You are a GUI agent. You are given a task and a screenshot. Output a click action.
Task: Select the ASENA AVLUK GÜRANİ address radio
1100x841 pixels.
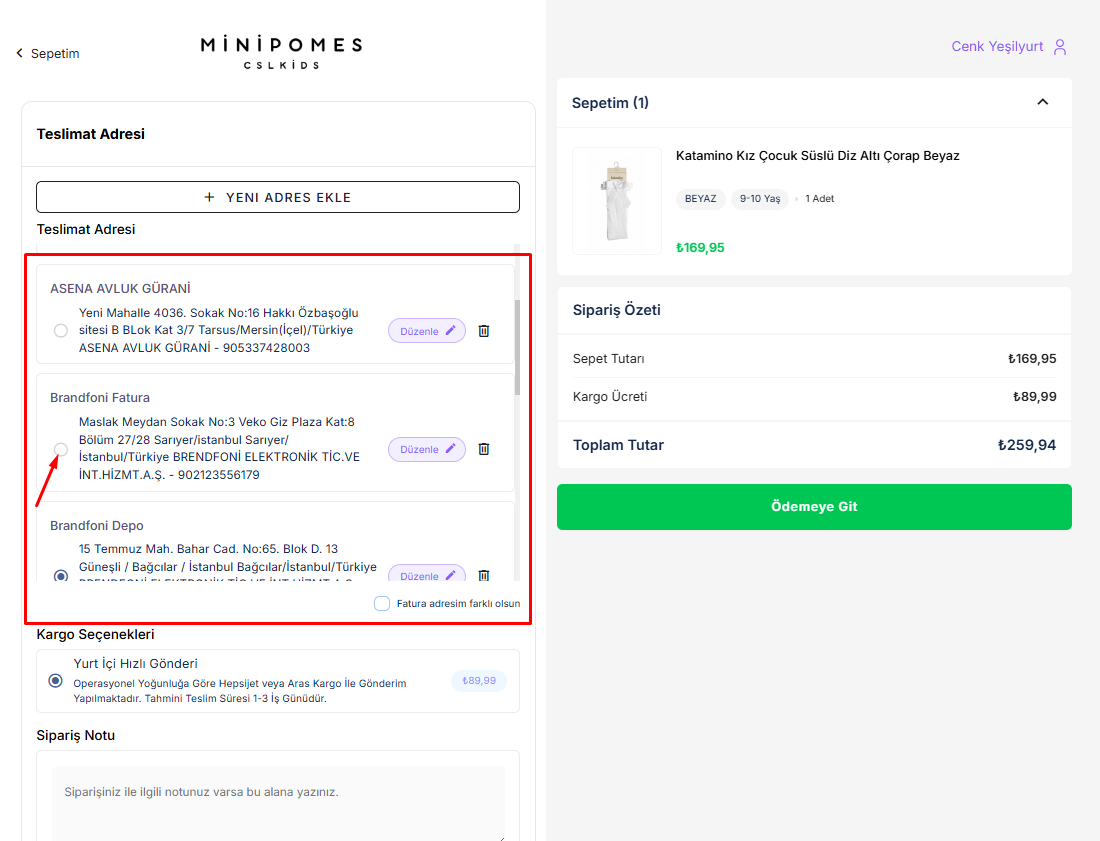tap(61, 331)
